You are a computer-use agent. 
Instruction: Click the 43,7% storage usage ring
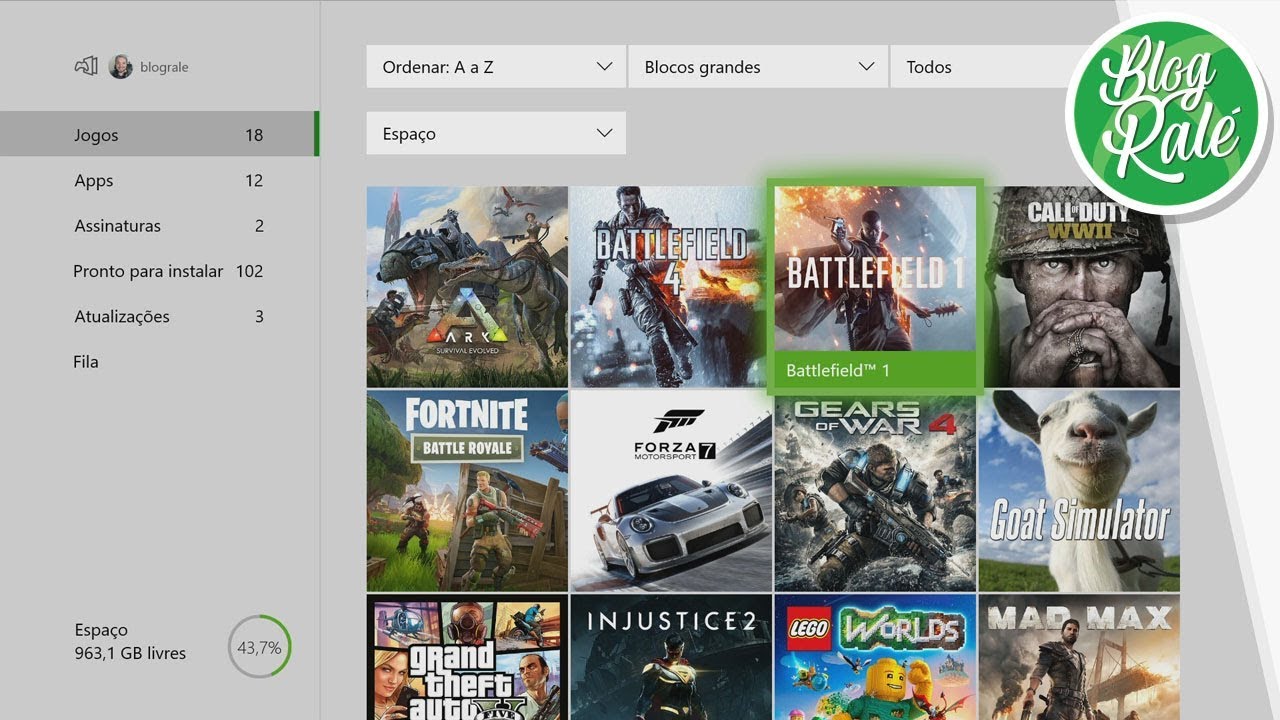pos(259,647)
